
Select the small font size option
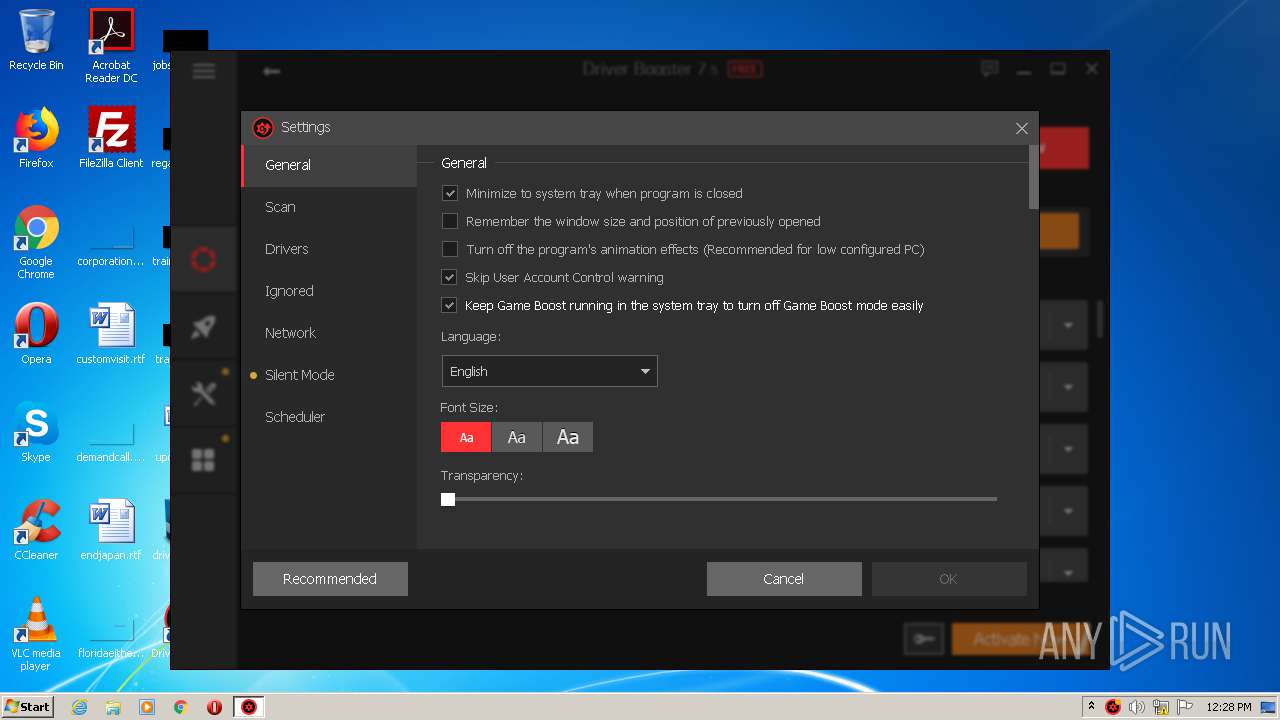pos(466,437)
